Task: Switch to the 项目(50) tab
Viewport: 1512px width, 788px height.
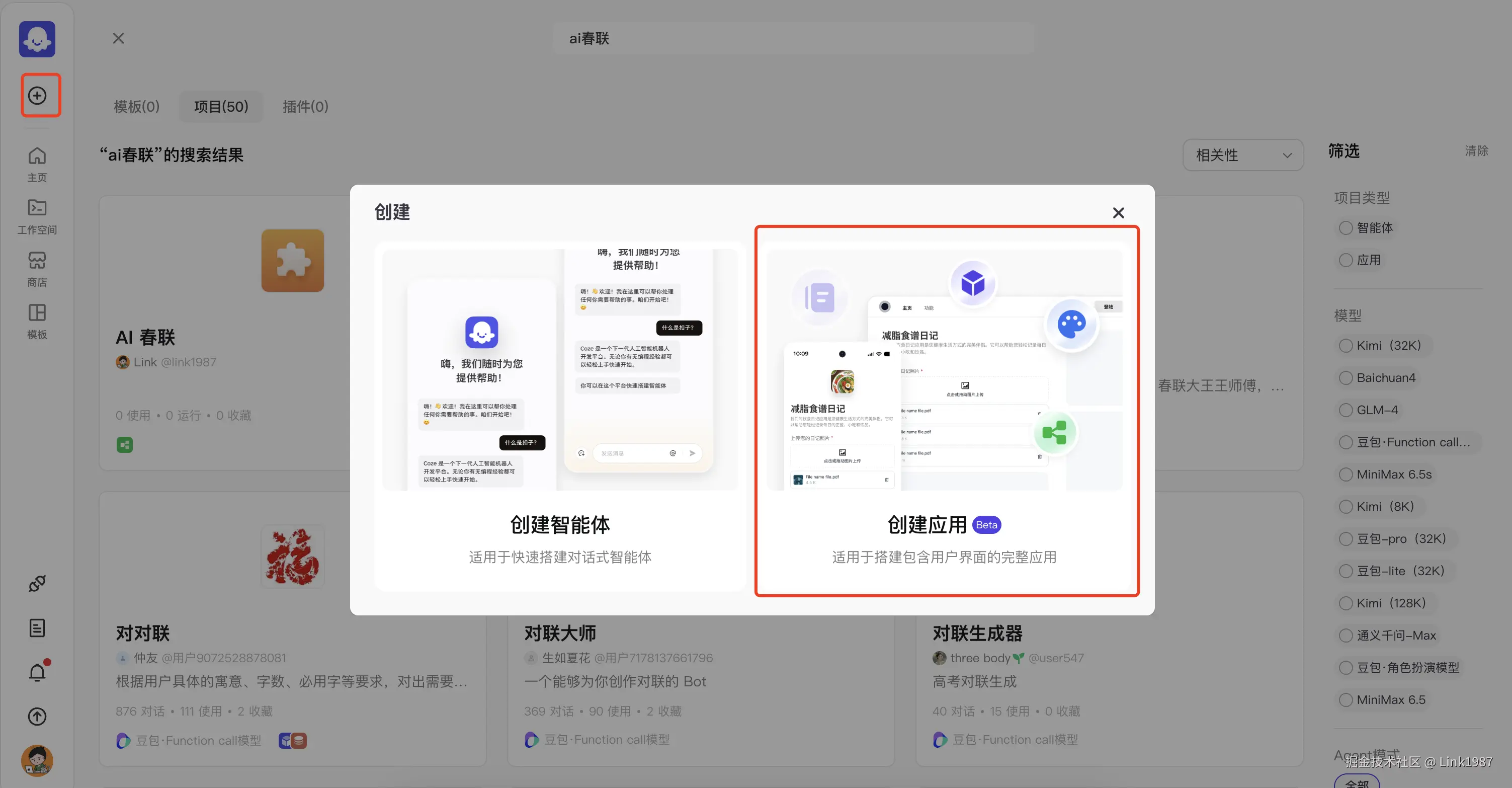Action: click(221, 106)
